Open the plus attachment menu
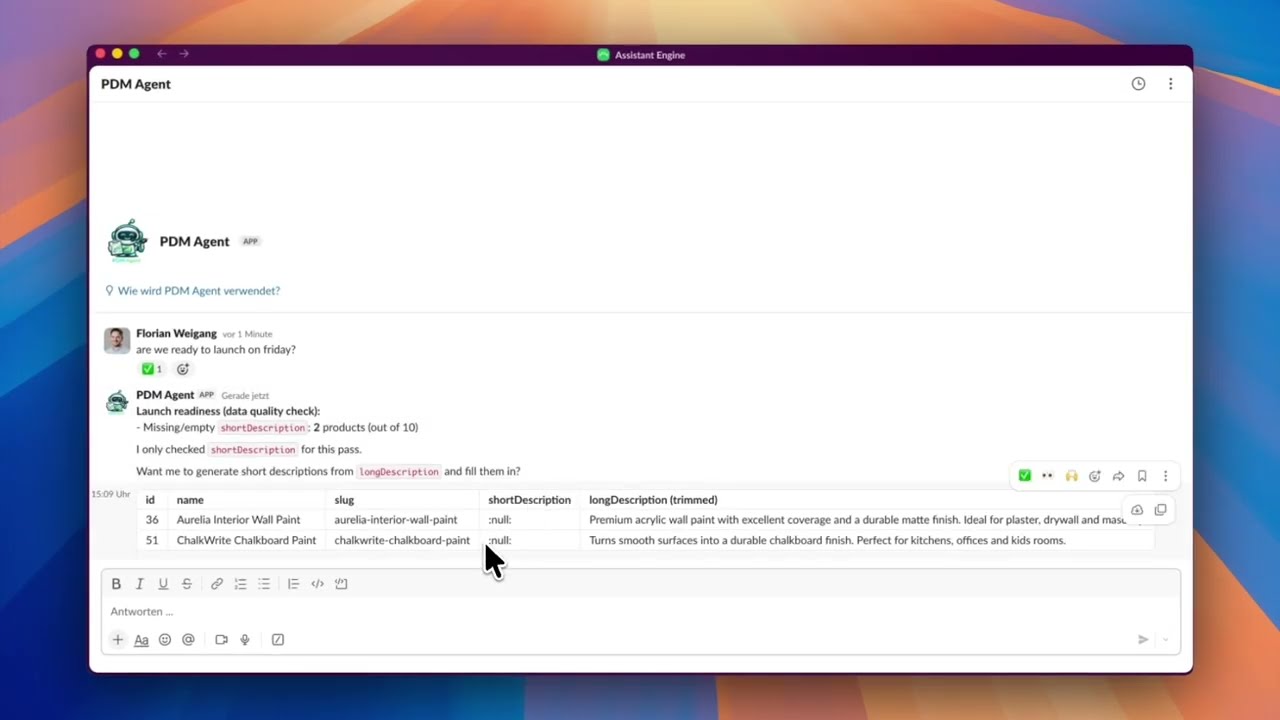 coord(118,640)
